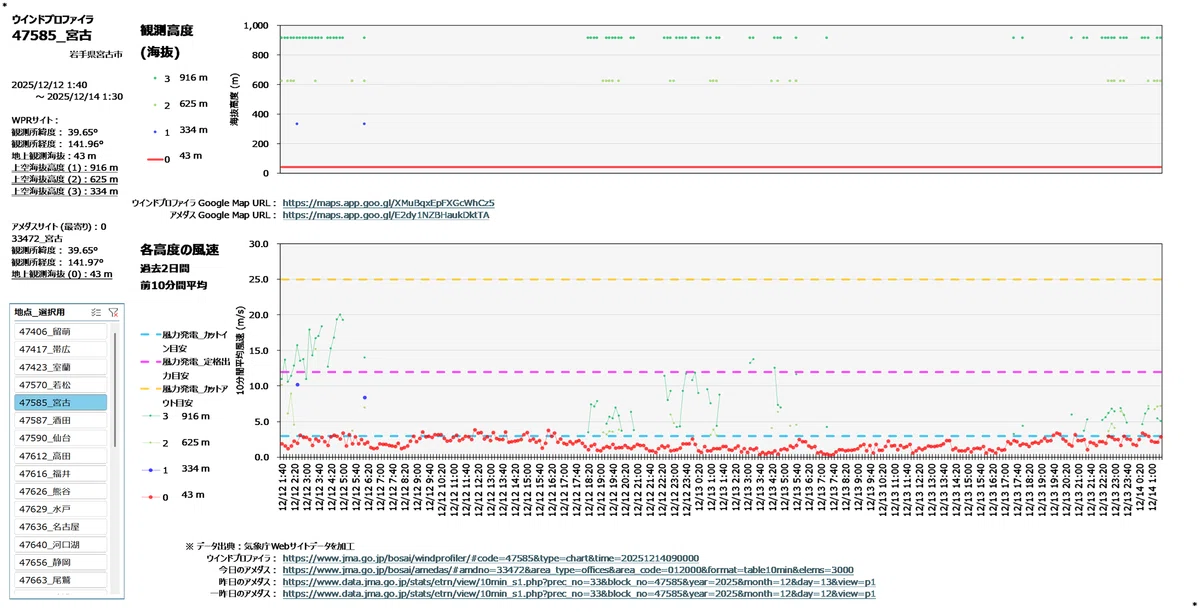1200x612 pixels.
Task: Select 47406_留萌 in the slicer
Action: [x=60, y=331]
